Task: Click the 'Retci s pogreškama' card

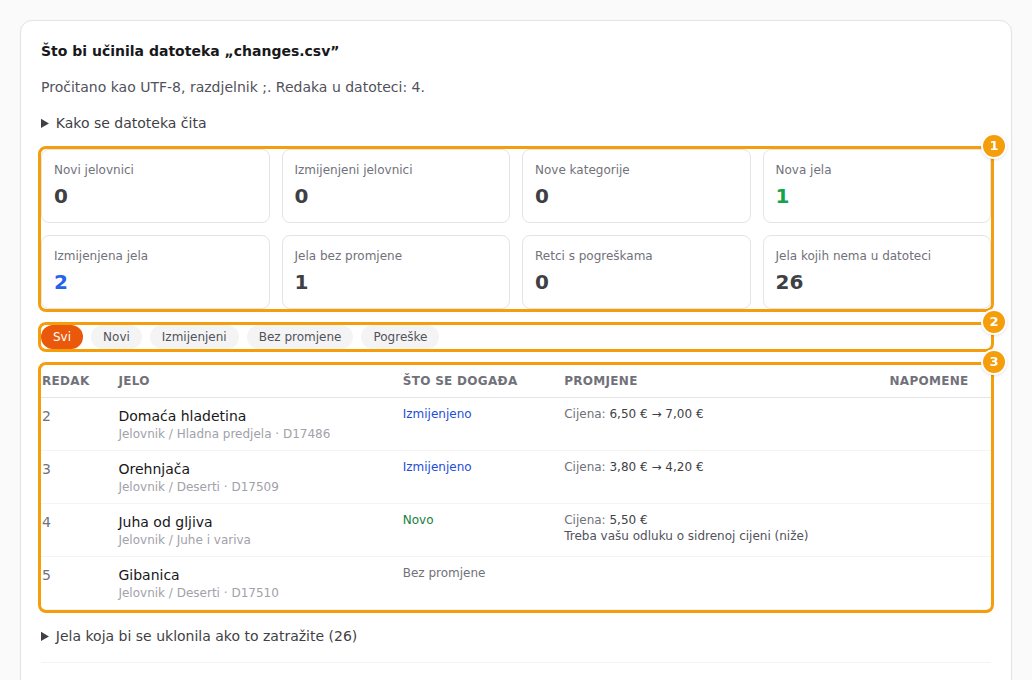Action: (x=636, y=272)
